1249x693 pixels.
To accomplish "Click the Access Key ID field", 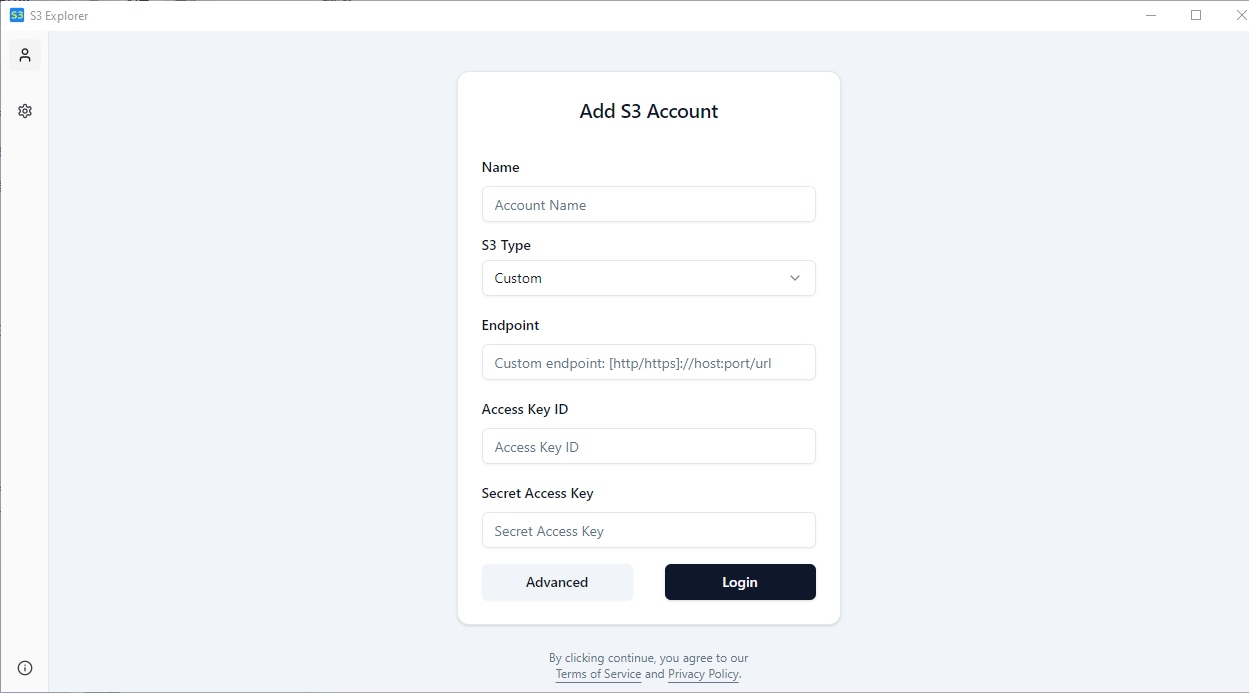I will tap(648, 446).
